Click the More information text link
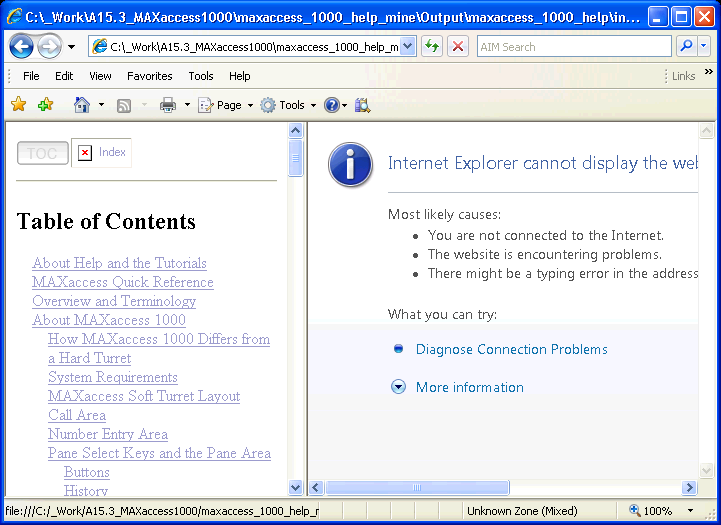This screenshot has width=721, height=525. point(469,388)
